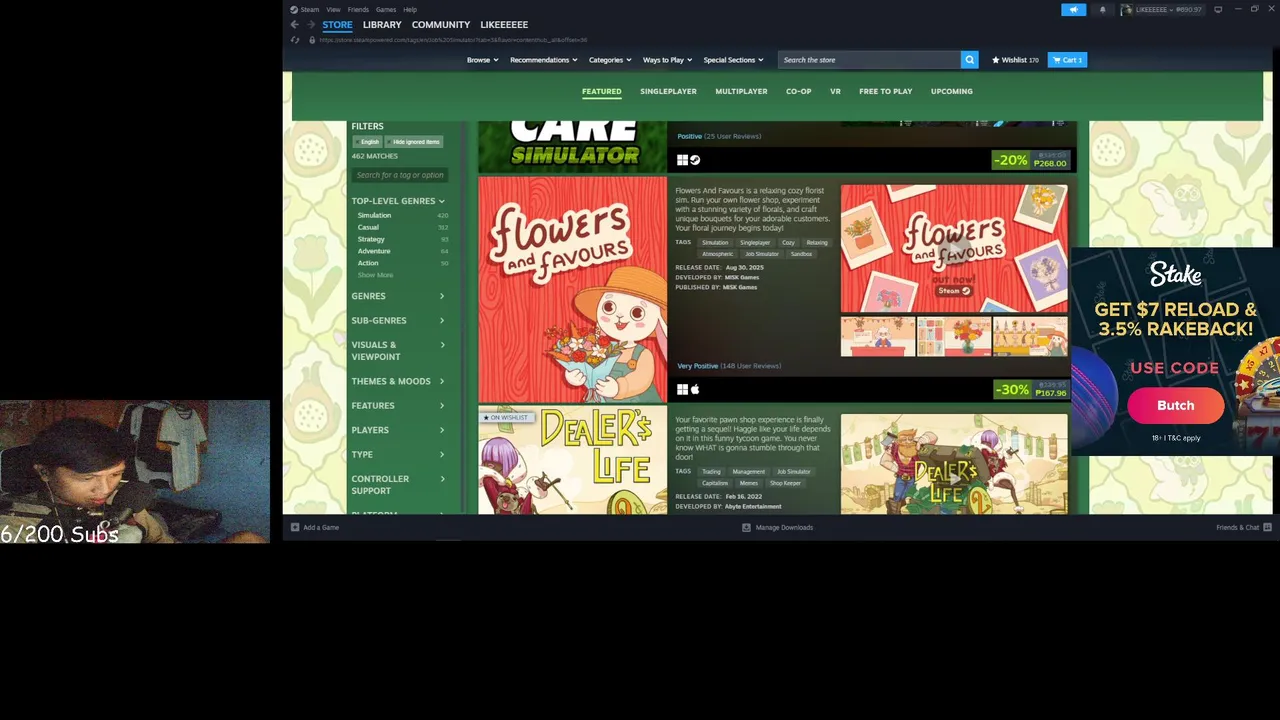The image size is (1280, 720).
Task: Open the notifications bell icon
Action: (x=1102, y=10)
